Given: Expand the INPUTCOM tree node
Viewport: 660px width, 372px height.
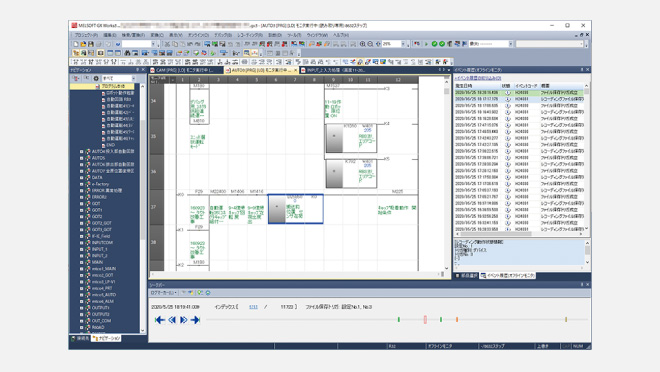Looking at the screenshot, I should coord(82,242).
